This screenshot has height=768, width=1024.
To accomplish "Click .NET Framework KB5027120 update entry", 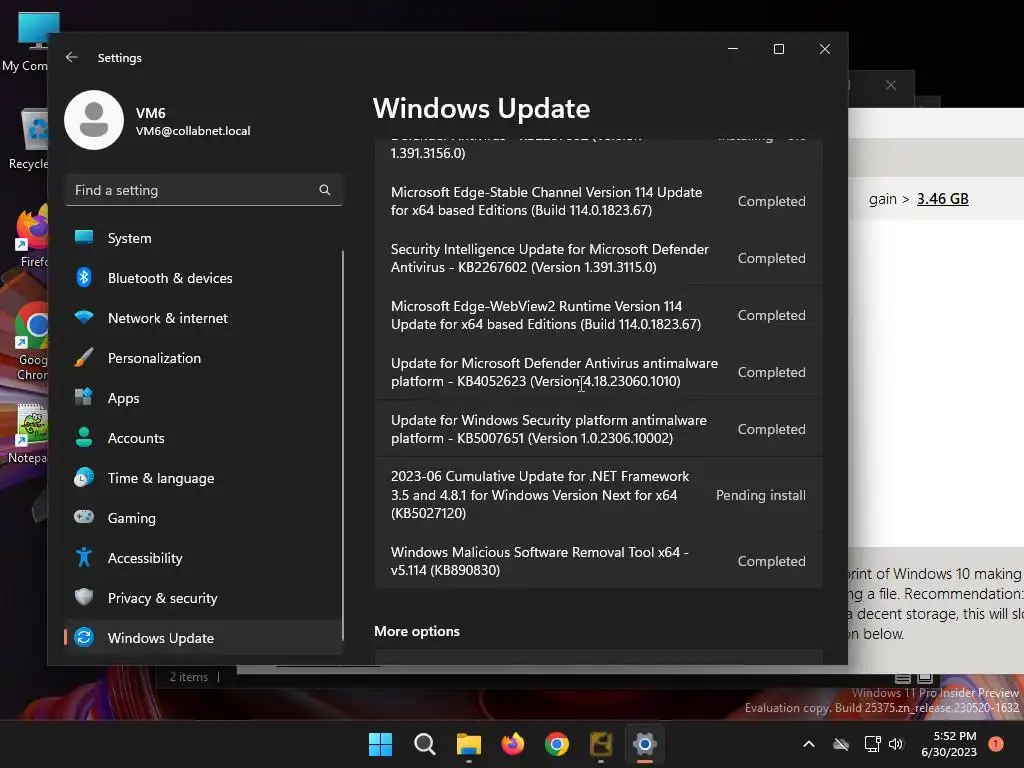I will [598, 494].
